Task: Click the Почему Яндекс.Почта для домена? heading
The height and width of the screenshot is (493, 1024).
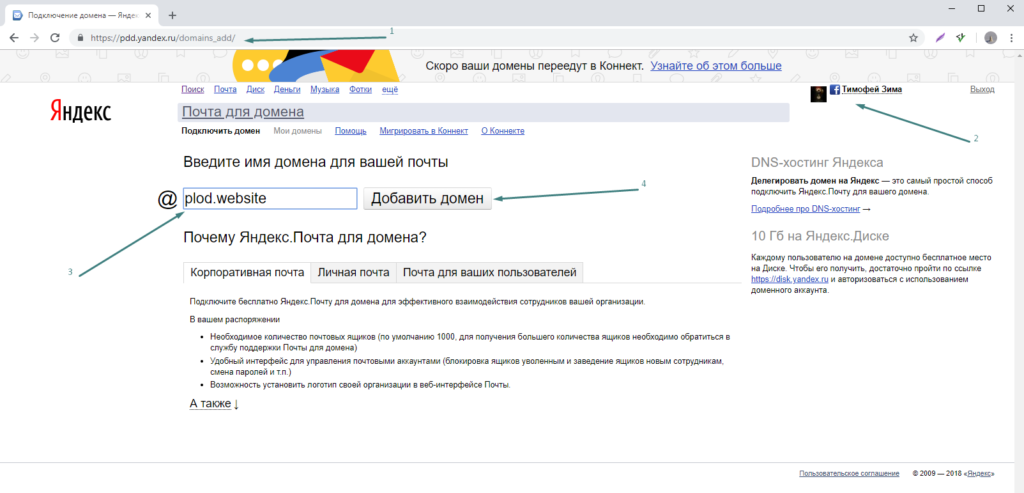Action: point(306,238)
